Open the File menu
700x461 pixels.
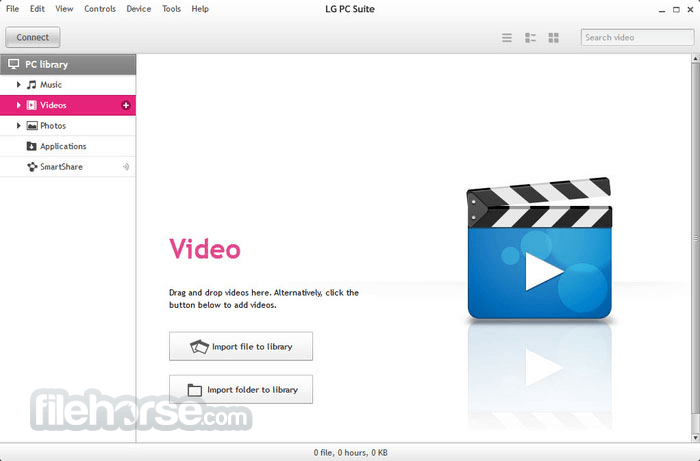[12, 9]
